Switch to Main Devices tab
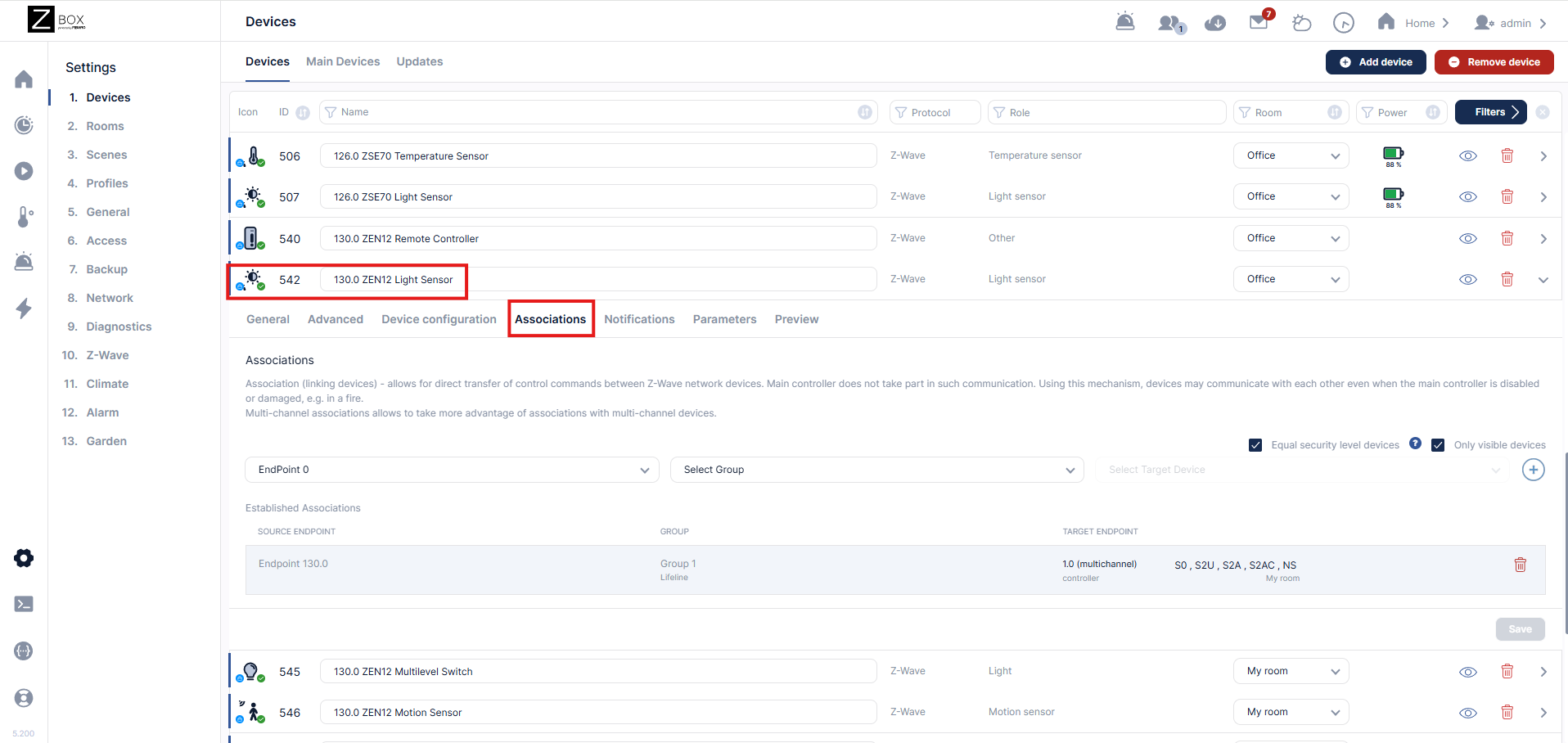Image resolution: width=1568 pixels, height=743 pixels. point(343,61)
